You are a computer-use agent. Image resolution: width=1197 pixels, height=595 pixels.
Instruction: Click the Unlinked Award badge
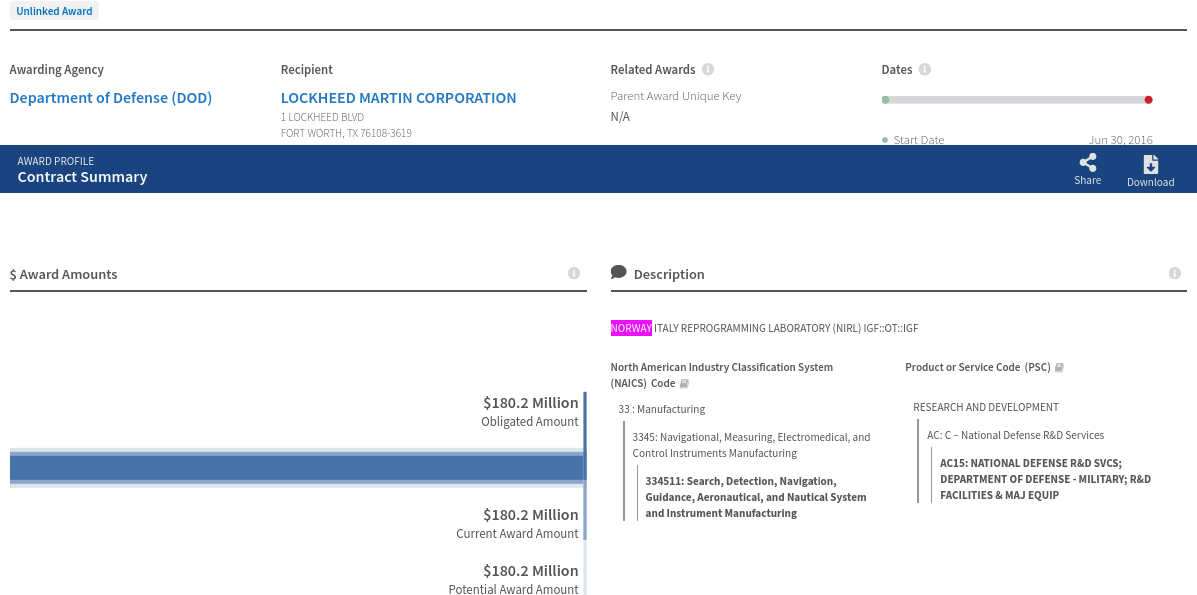coord(54,11)
